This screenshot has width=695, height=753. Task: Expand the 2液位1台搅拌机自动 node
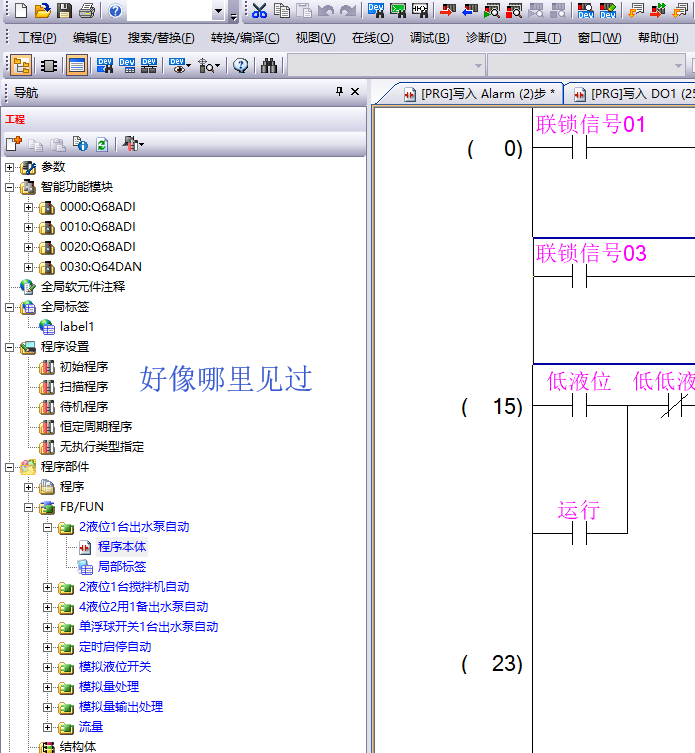[48, 587]
